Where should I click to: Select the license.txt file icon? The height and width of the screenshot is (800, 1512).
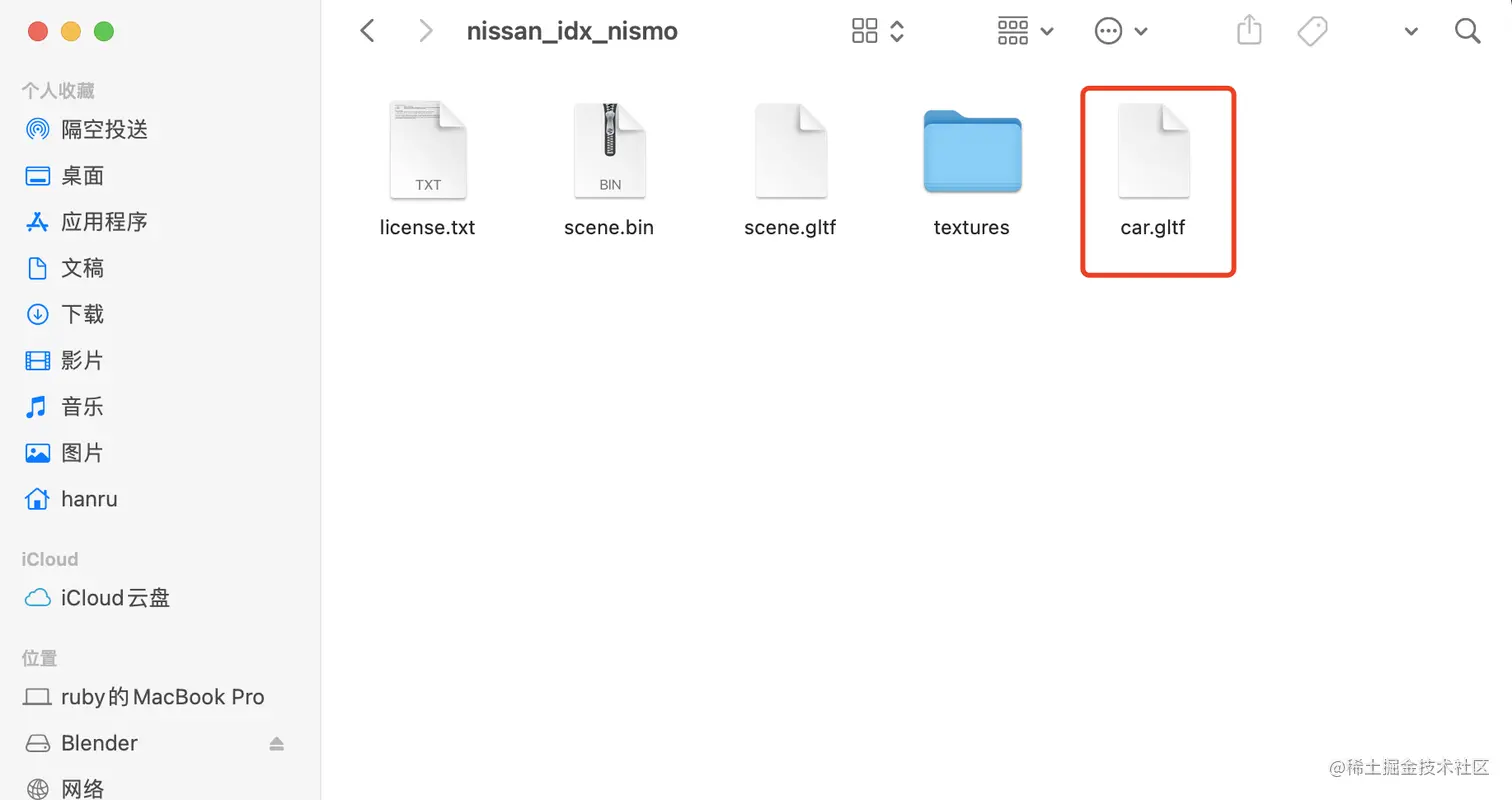(x=428, y=150)
